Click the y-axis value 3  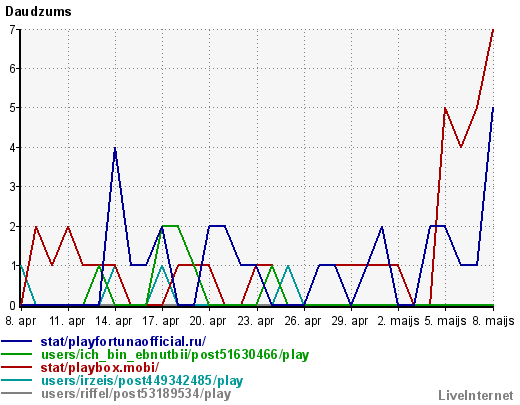13,187
